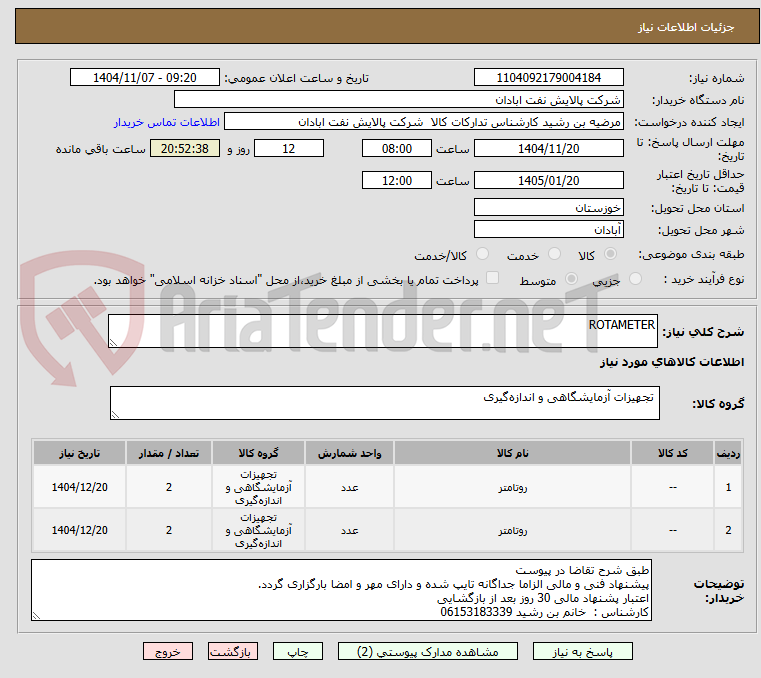Click the واحد شمارش column header
The image size is (761, 678).
tap(349, 453)
